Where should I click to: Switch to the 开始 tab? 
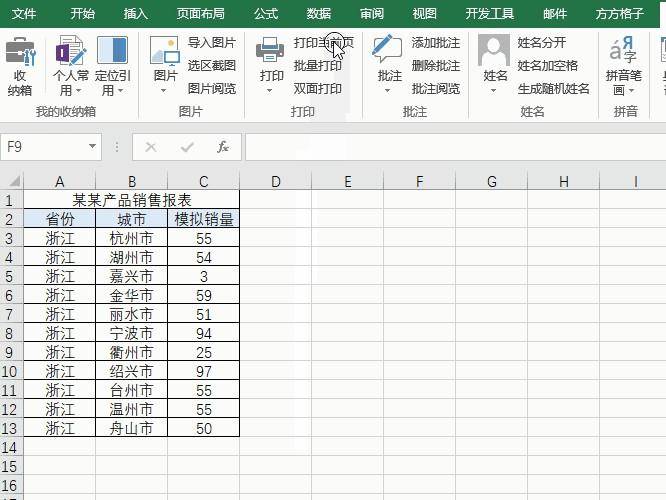pyautogui.click(x=82, y=14)
